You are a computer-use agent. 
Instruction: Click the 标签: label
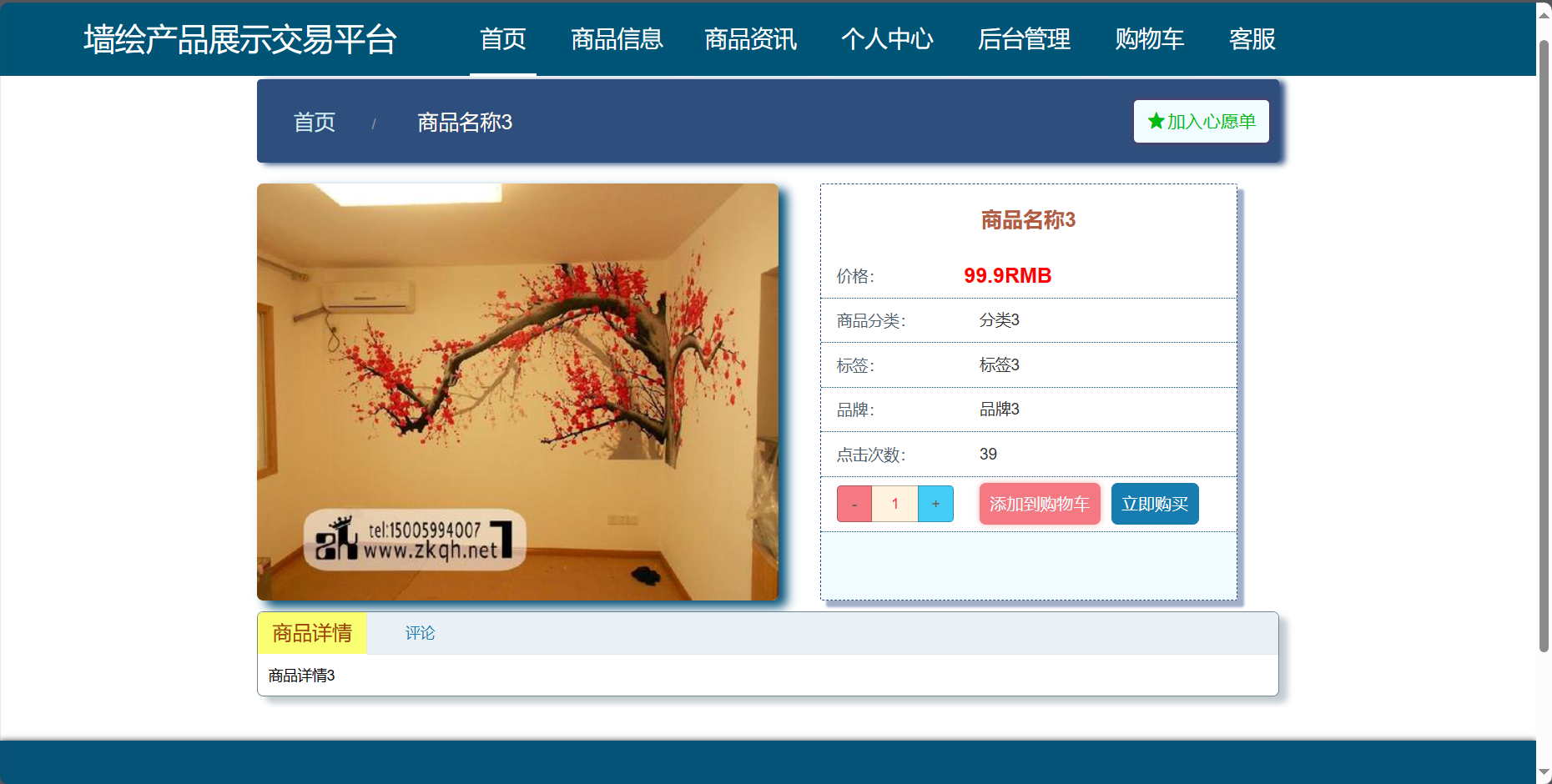point(855,365)
